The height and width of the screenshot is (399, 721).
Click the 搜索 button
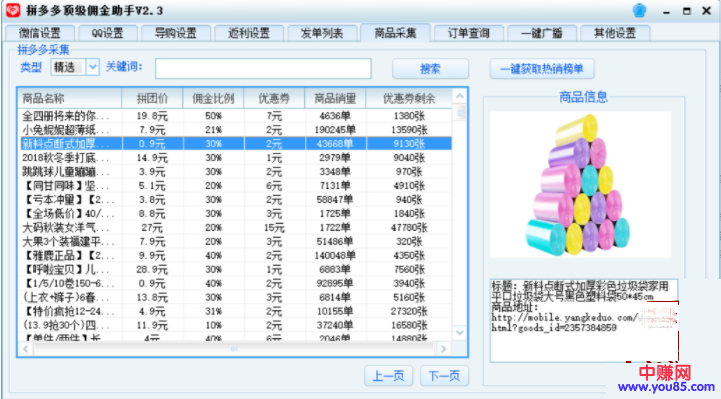(430, 69)
